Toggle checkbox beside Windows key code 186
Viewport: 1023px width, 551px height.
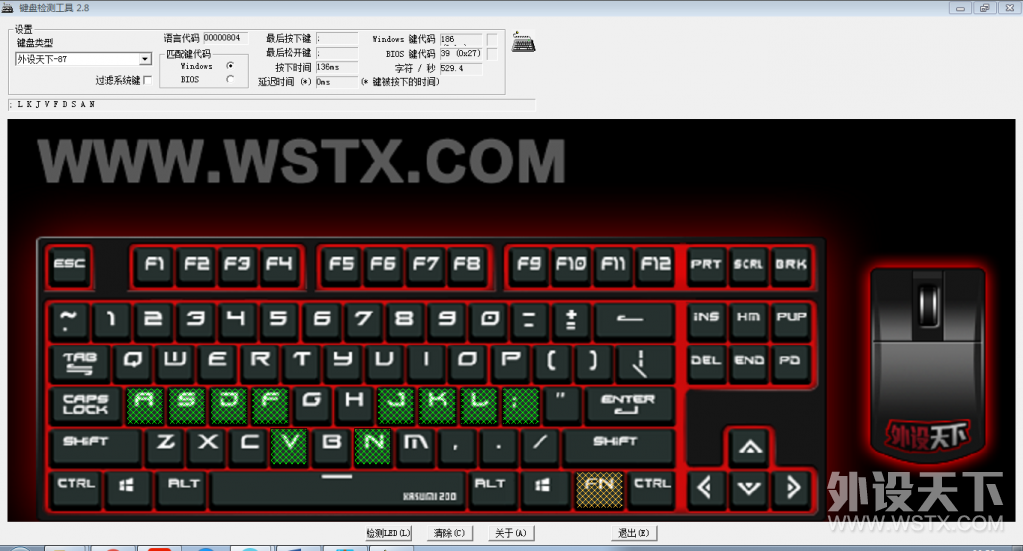pos(492,39)
